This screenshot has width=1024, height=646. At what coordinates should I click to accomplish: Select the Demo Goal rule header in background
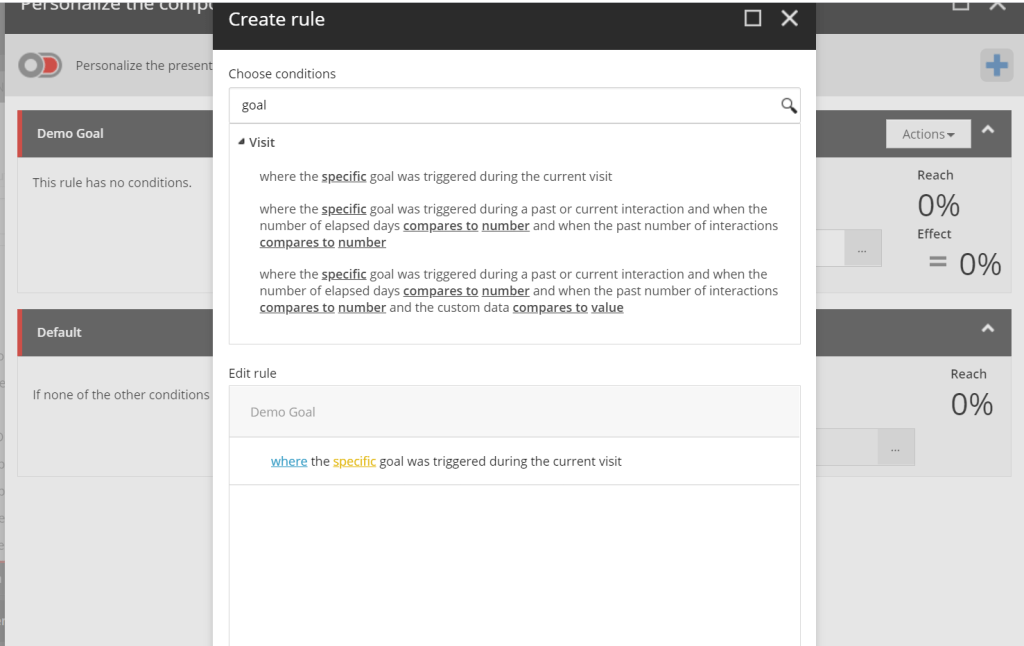point(115,133)
